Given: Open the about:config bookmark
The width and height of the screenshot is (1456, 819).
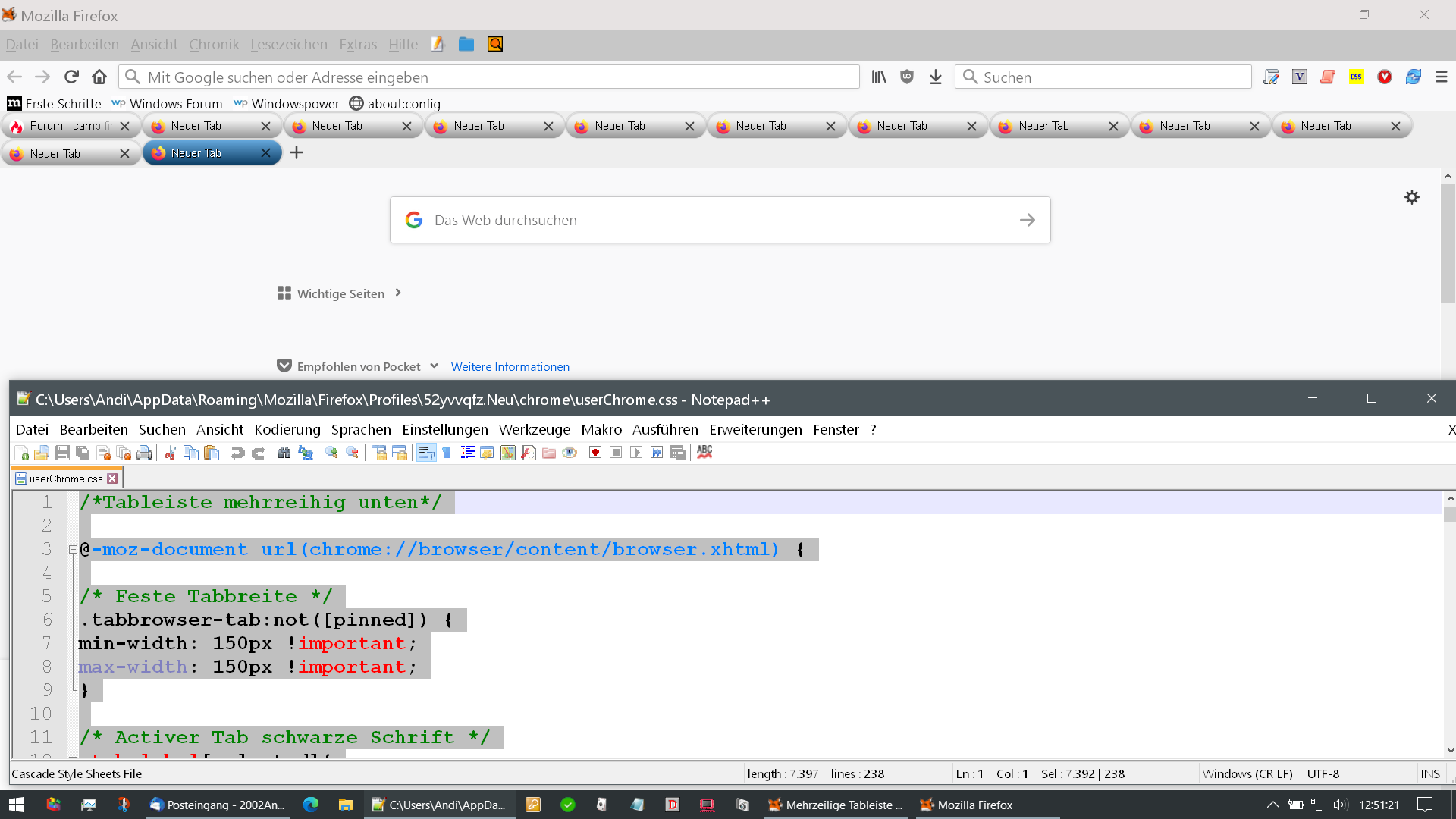Looking at the screenshot, I should tap(395, 103).
